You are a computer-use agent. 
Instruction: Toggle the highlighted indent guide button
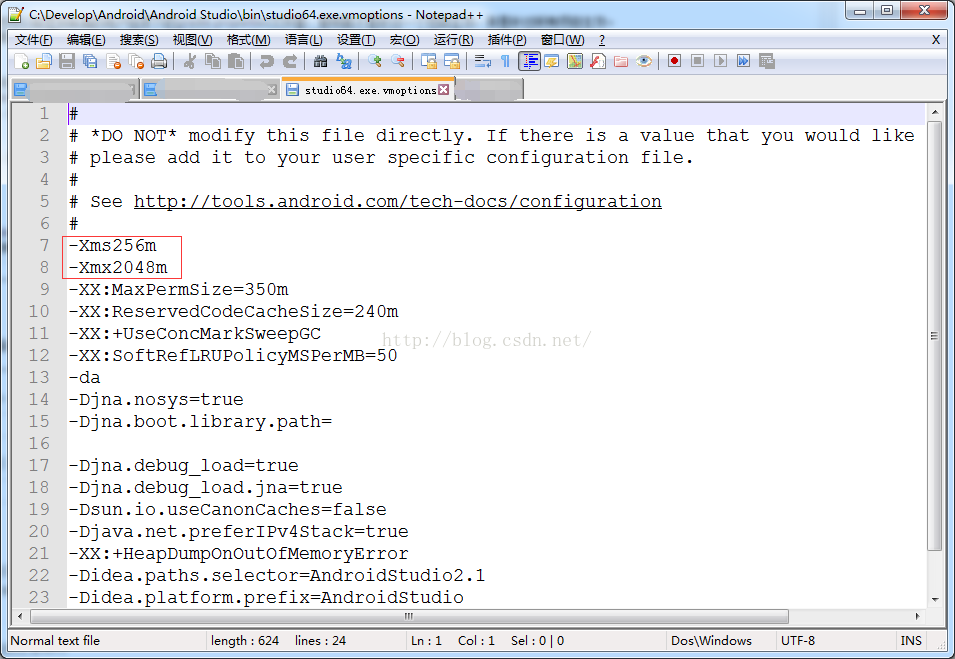click(529, 61)
